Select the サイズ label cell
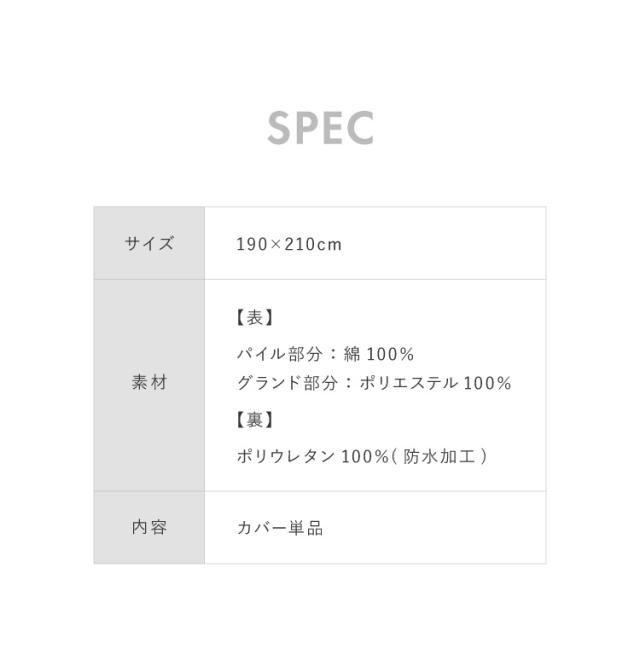The height and width of the screenshot is (649, 640). pos(149,243)
